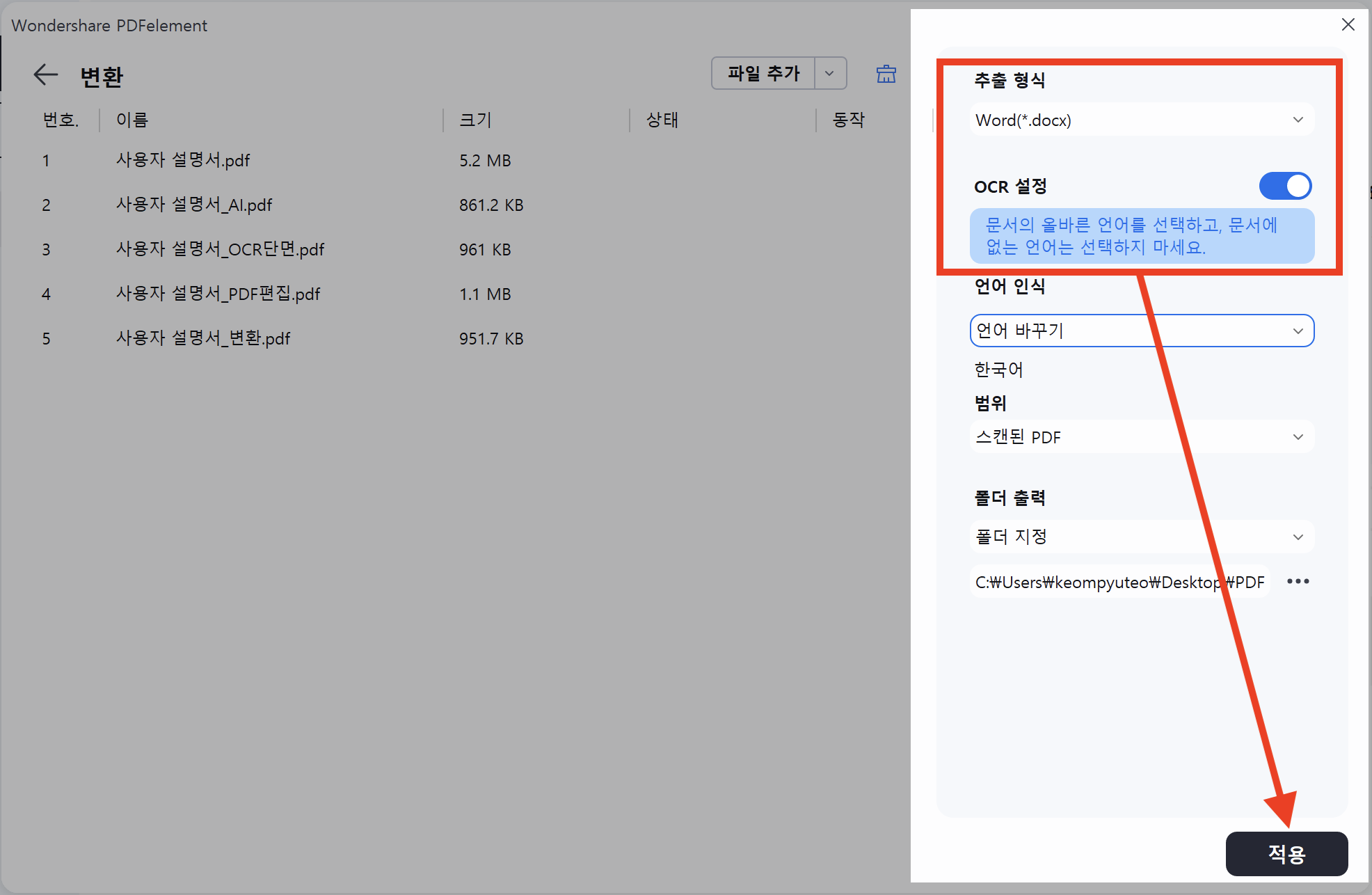Screen dimensions: 1372x895
Task: Click the back arrow to exit 변환 screen
Action: [45, 74]
